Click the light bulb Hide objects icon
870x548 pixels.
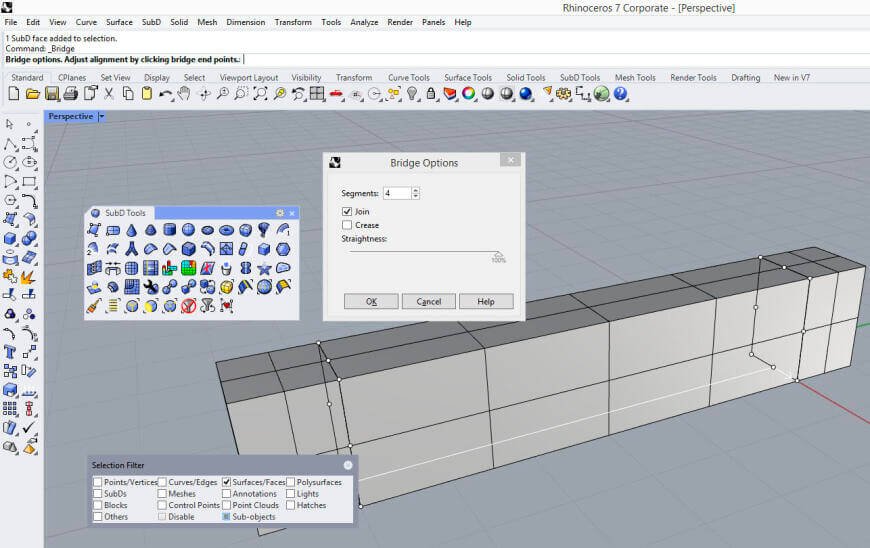pos(412,94)
